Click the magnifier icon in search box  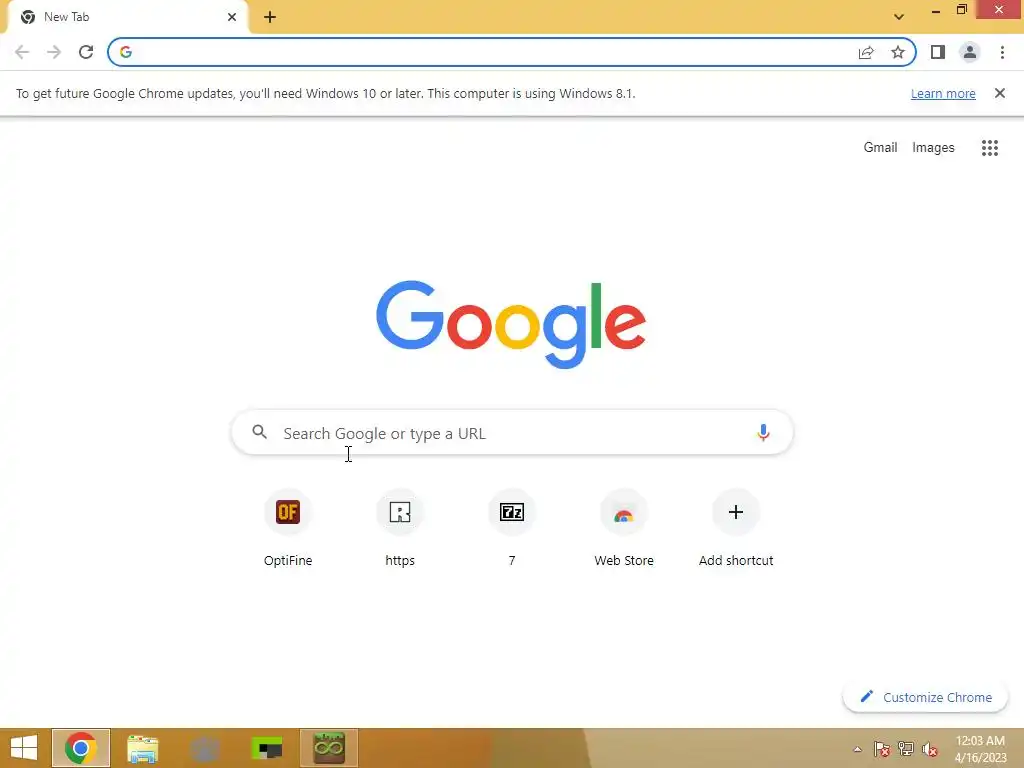pos(259,432)
